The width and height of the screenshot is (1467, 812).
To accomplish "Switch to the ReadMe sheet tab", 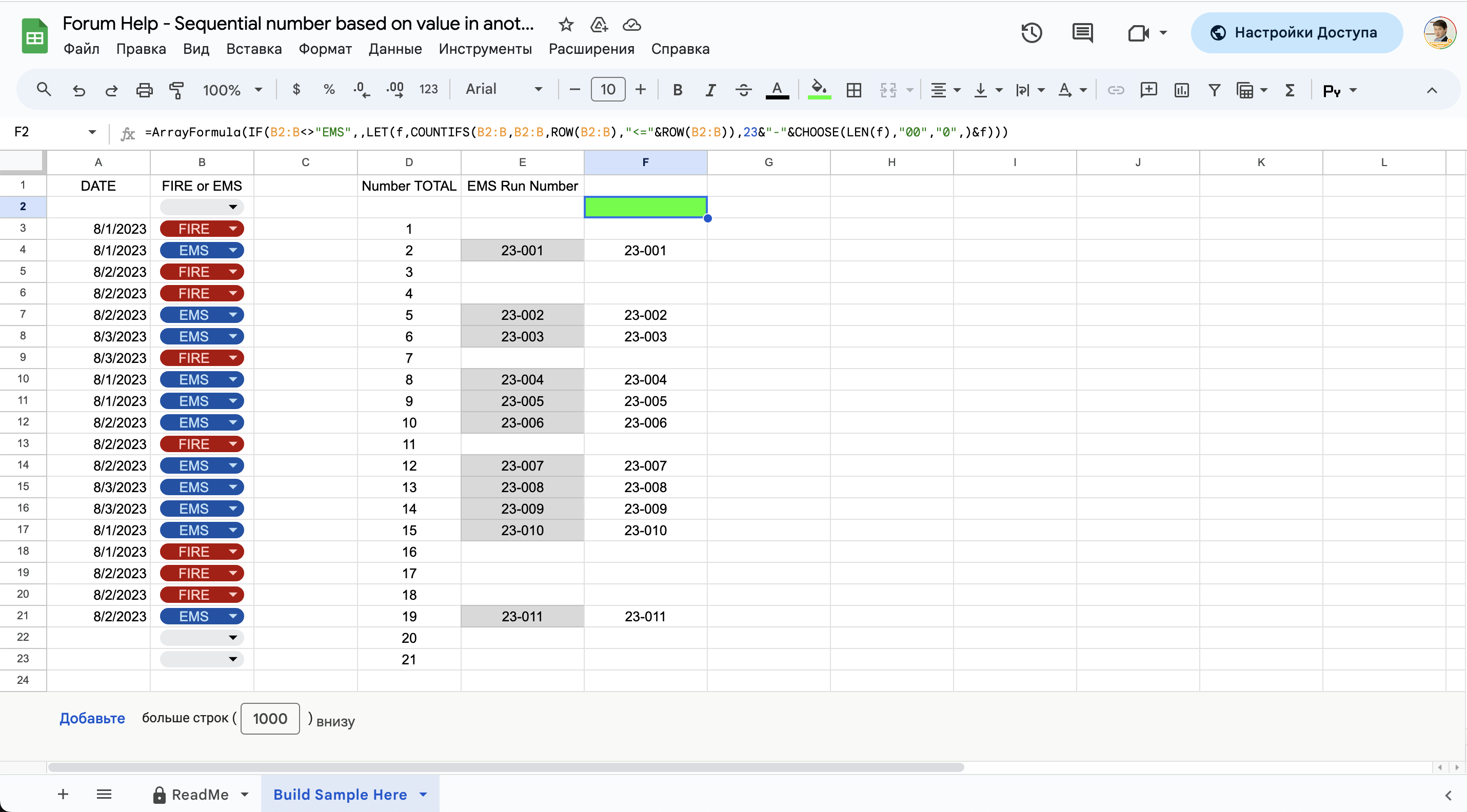I will point(200,795).
